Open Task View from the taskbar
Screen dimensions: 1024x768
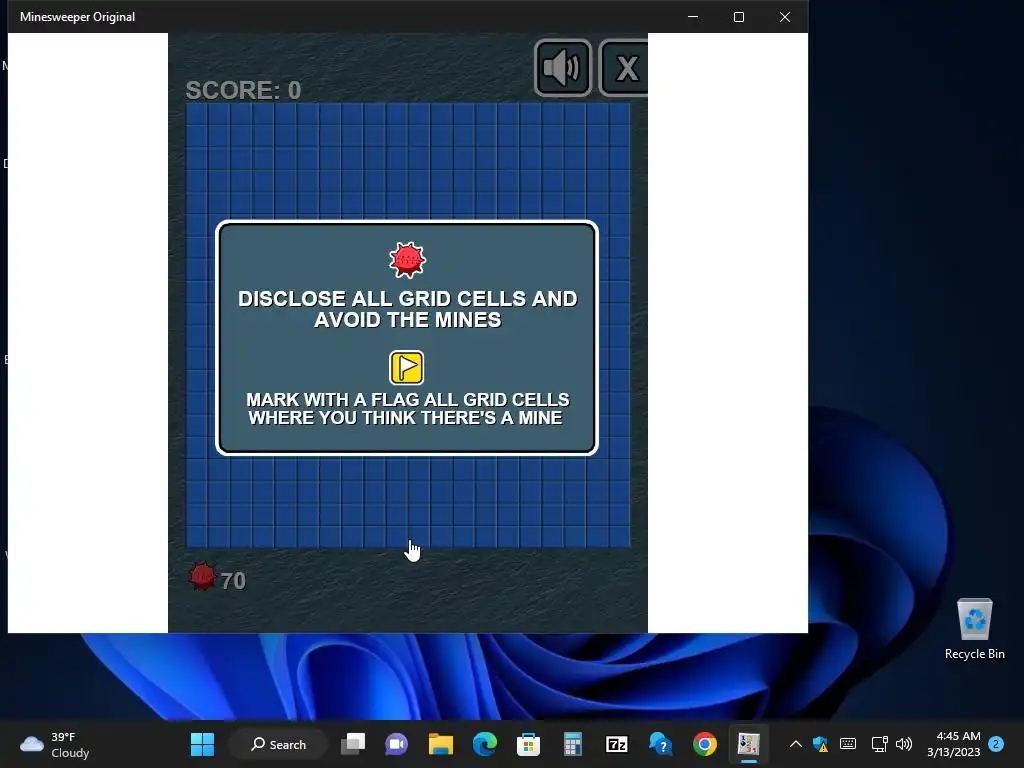point(353,744)
